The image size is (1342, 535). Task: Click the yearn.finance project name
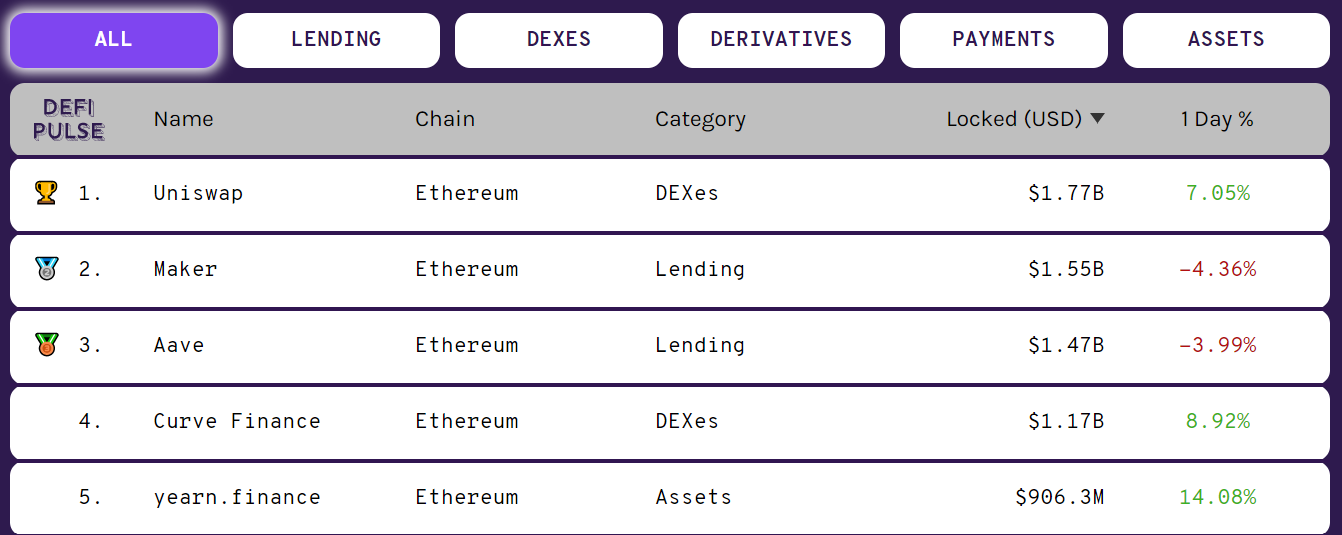tap(237, 497)
